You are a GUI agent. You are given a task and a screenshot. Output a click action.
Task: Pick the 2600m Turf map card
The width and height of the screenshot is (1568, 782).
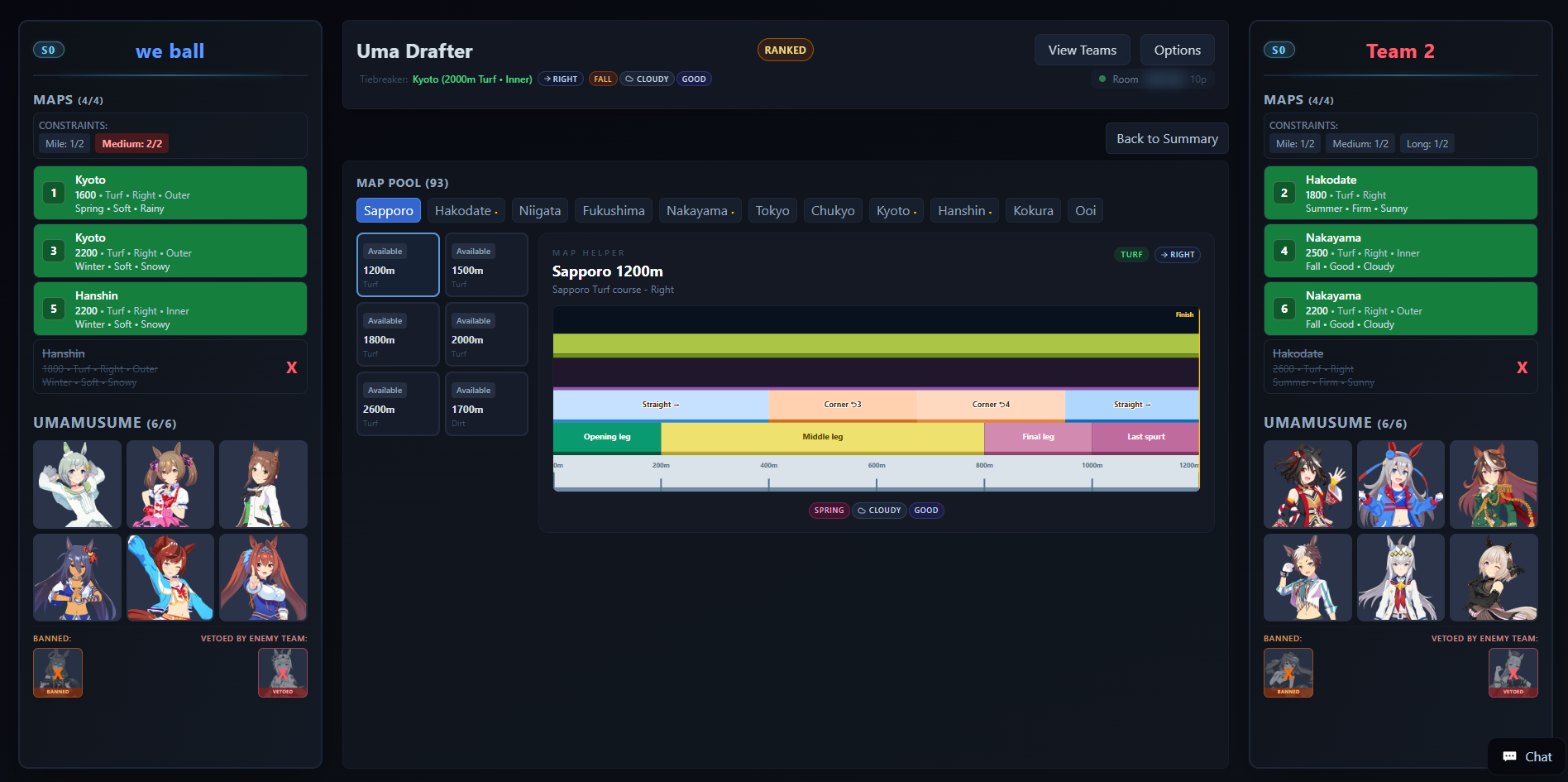398,403
